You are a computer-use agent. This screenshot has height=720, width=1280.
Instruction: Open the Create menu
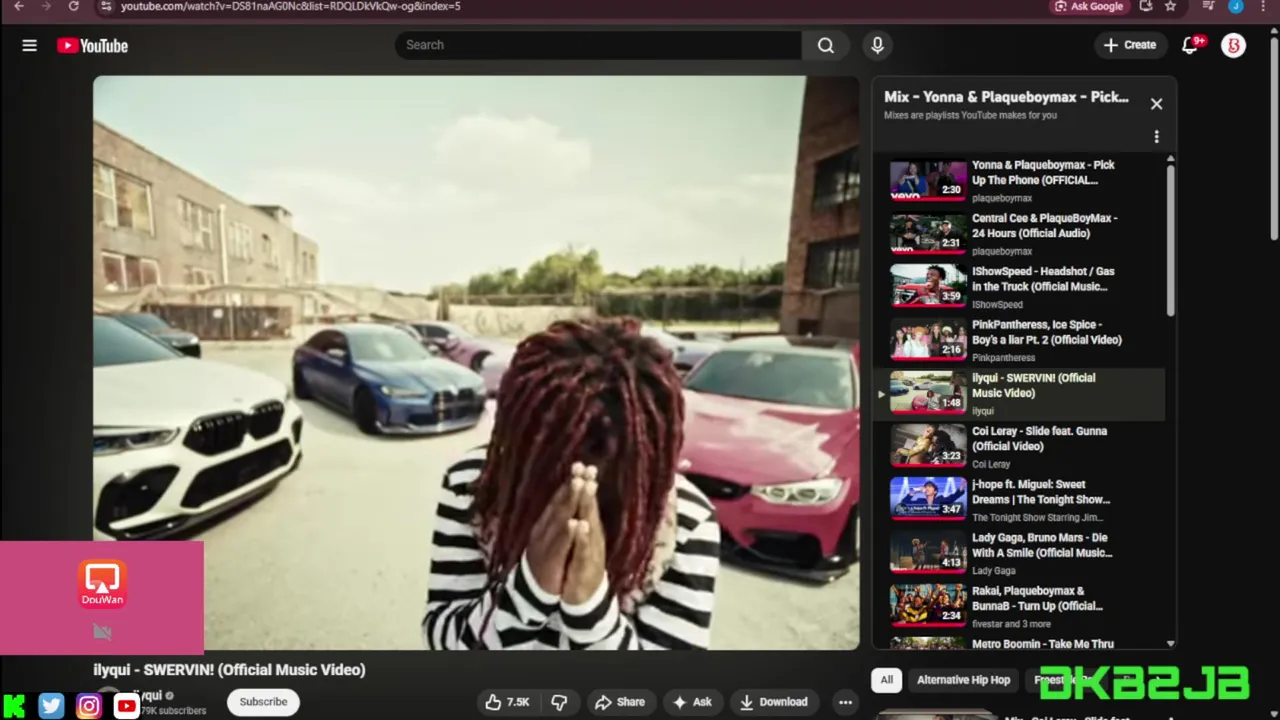pos(1130,45)
